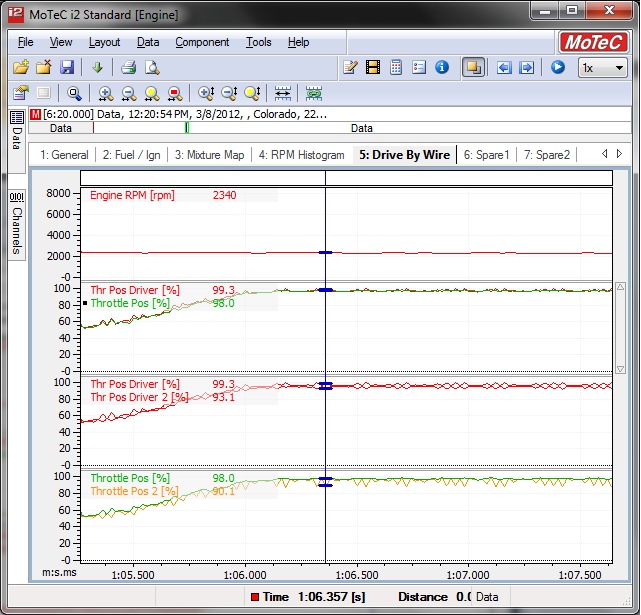The width and height of the screenshot is (641, 615).
Task: Open the list details icon
Action: click(419, 67)
